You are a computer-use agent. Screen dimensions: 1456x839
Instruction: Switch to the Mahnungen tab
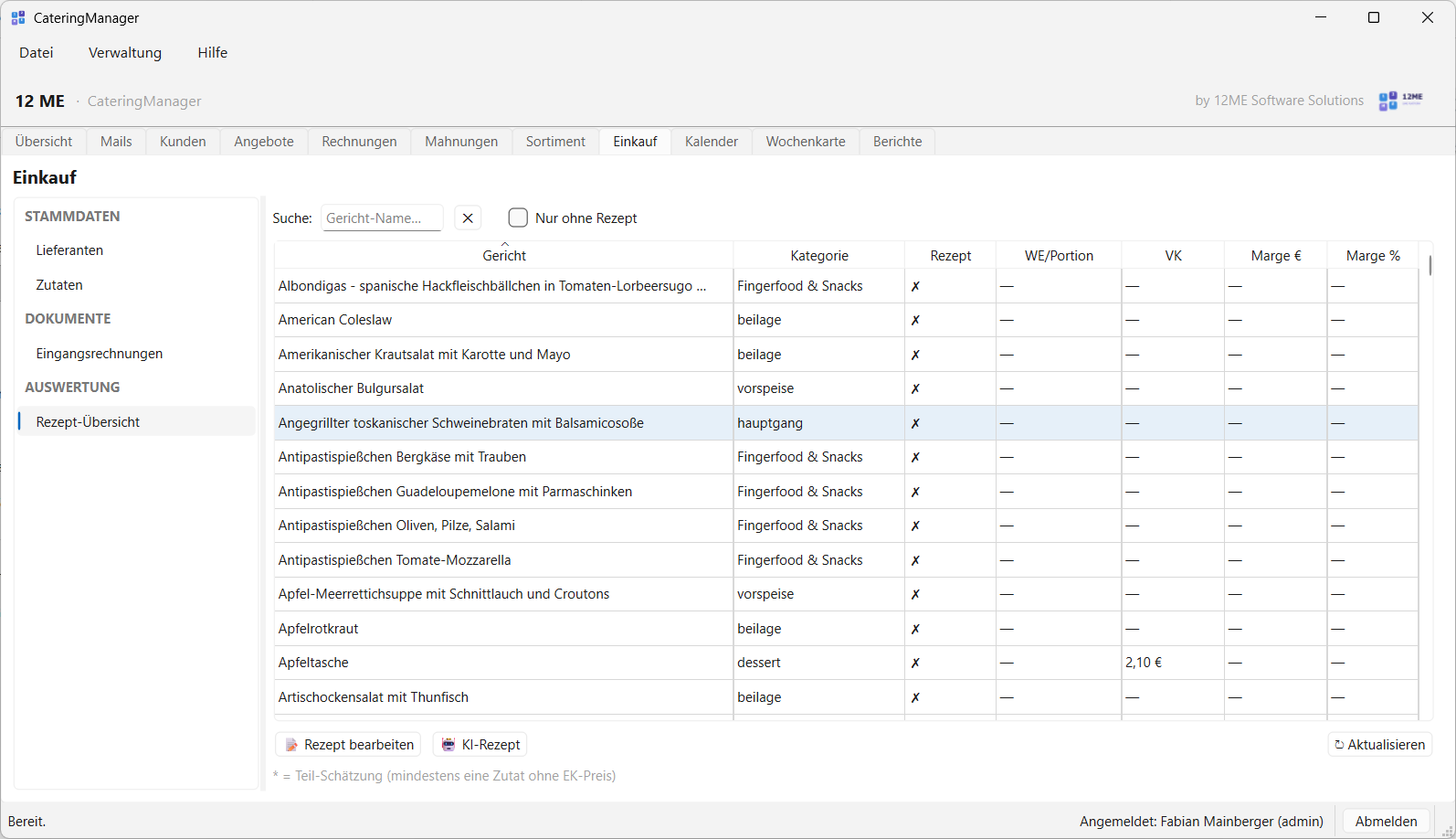[461, 142]
